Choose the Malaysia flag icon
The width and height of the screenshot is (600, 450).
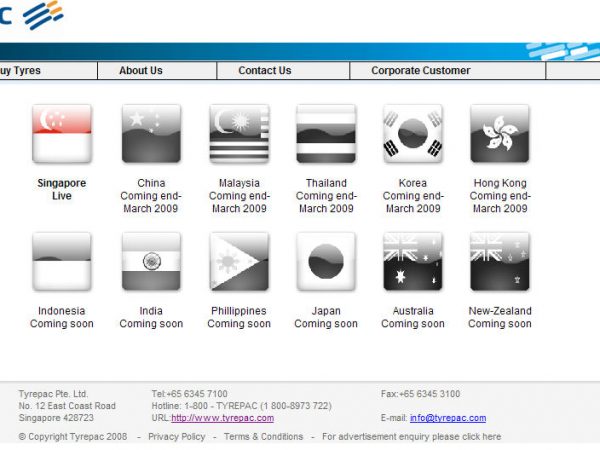click(240, 134)
